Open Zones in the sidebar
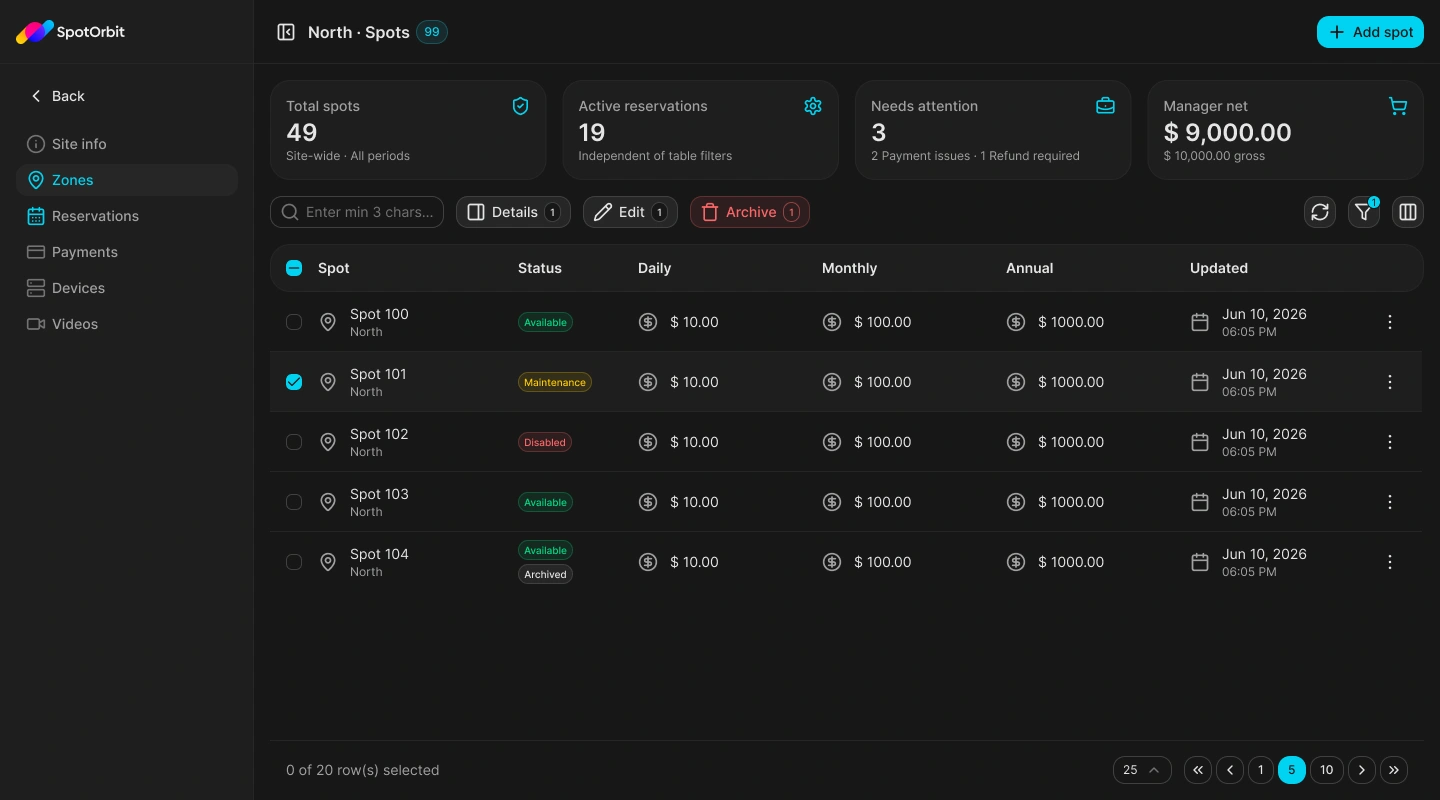This screenshot has height=800, width=1440. click(127, 180)
